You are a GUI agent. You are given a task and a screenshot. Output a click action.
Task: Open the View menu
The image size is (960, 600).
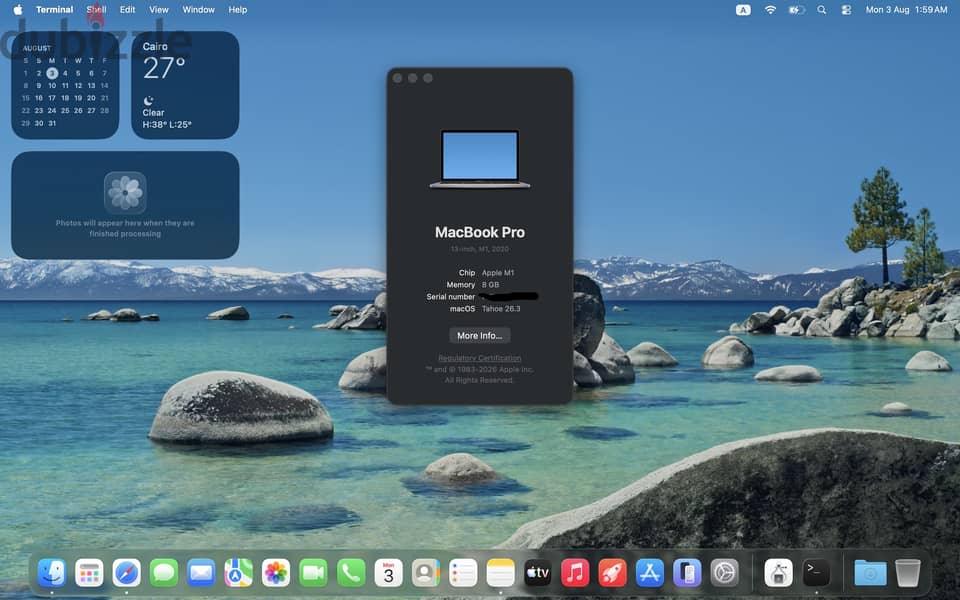pyautogui.click(x=159, y=10)
